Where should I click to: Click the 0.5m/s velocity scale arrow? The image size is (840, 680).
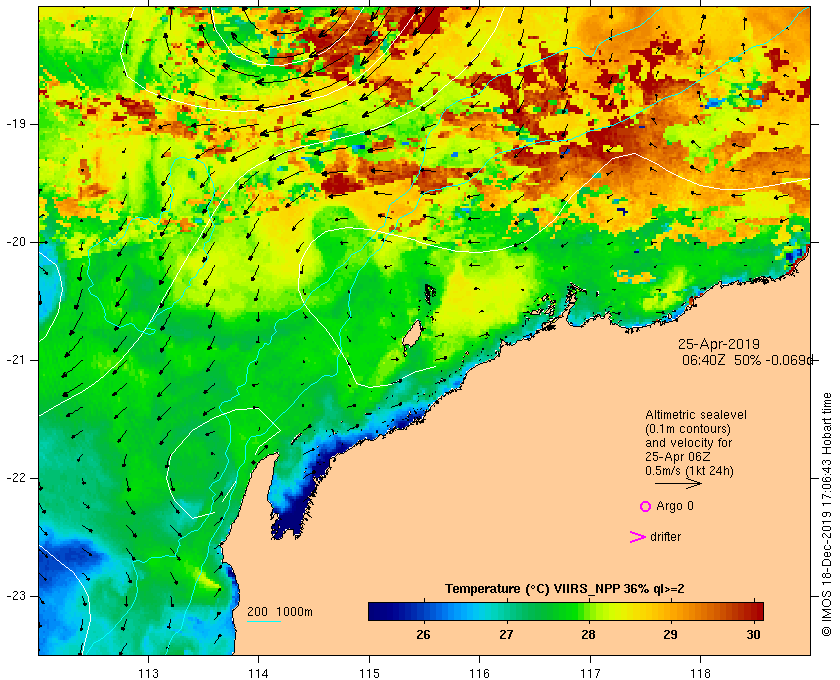[678, 484]
